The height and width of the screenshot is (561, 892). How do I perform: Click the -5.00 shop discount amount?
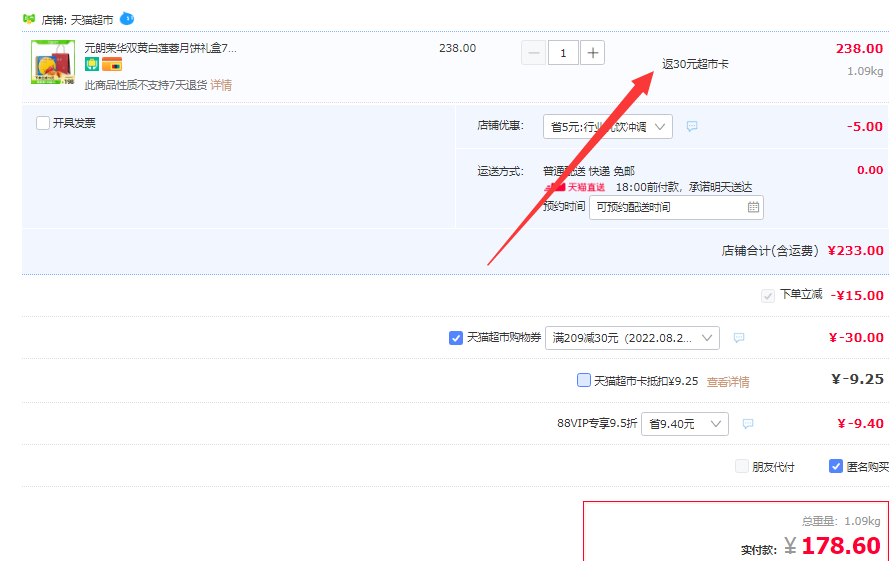[865, 127]
